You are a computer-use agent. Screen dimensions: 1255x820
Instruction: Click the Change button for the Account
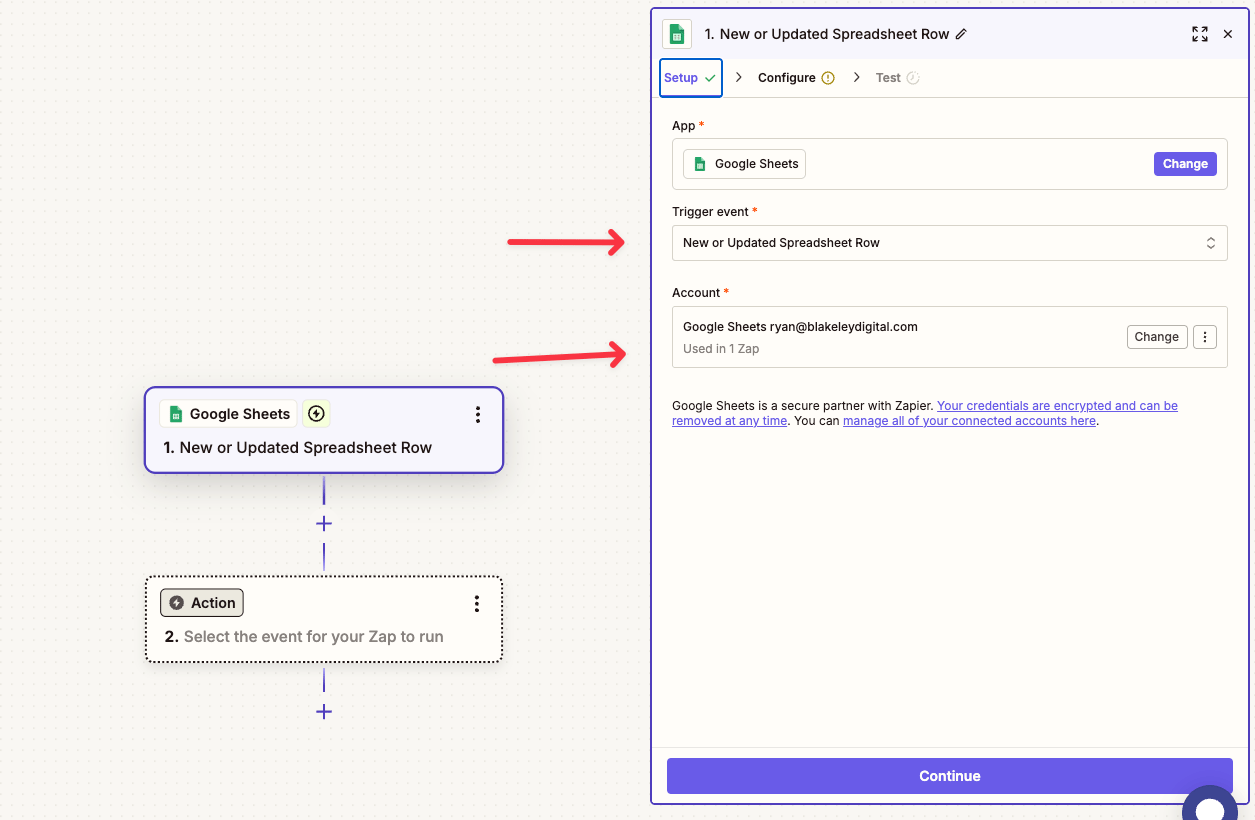tap(1157, 337)
